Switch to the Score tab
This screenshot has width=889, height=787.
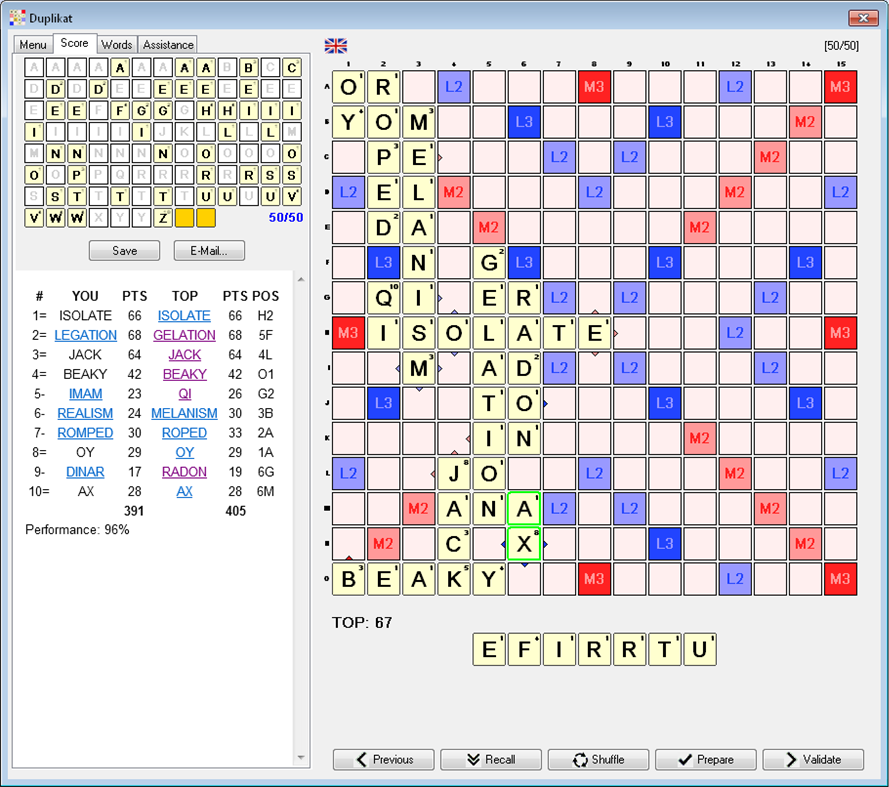[74, 43]
